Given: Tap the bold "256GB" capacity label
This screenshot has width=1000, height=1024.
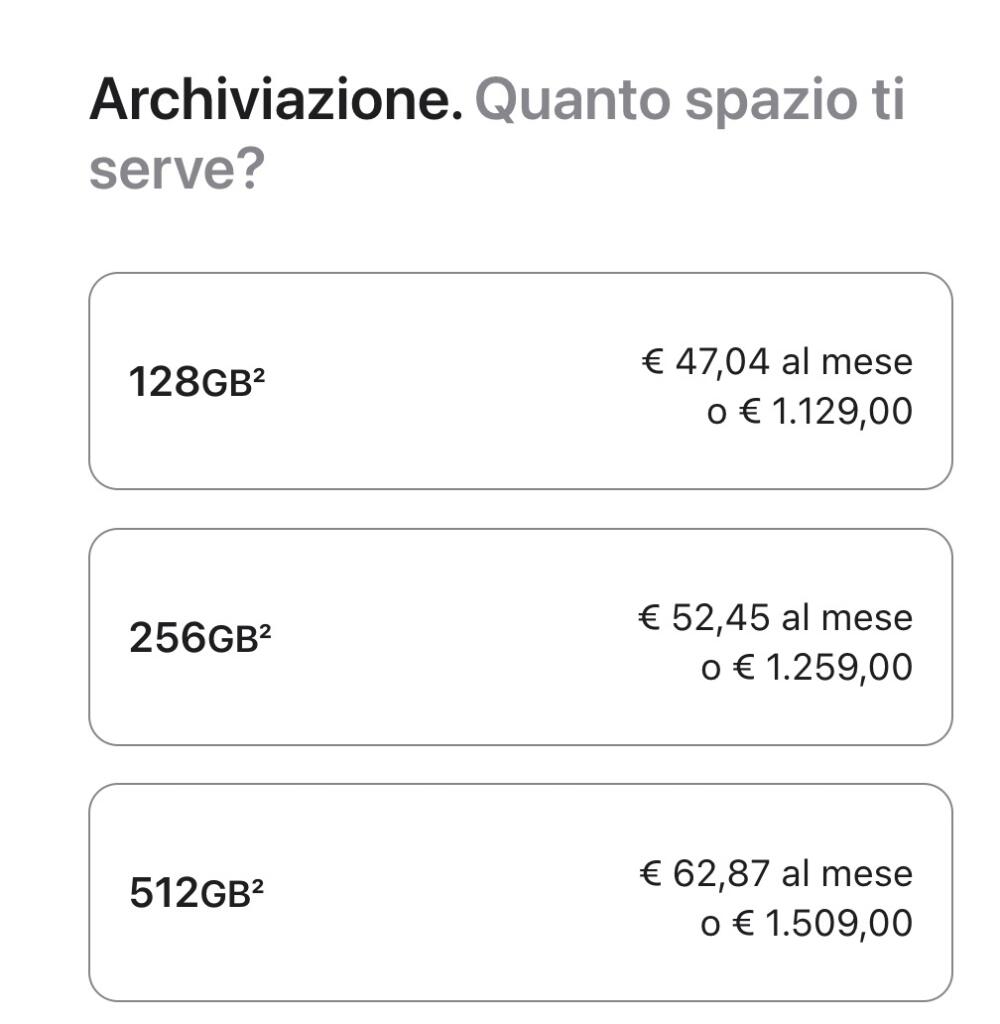Looking at the screenshot, I should pyautogui.click(x=194, y=638).
